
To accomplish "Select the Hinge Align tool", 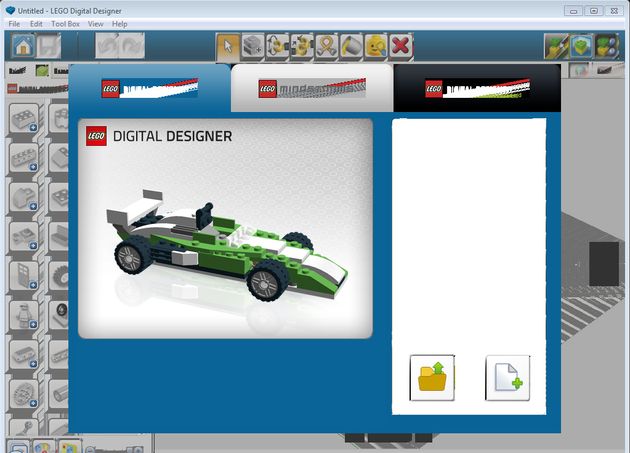I will (x=302, y=47).
